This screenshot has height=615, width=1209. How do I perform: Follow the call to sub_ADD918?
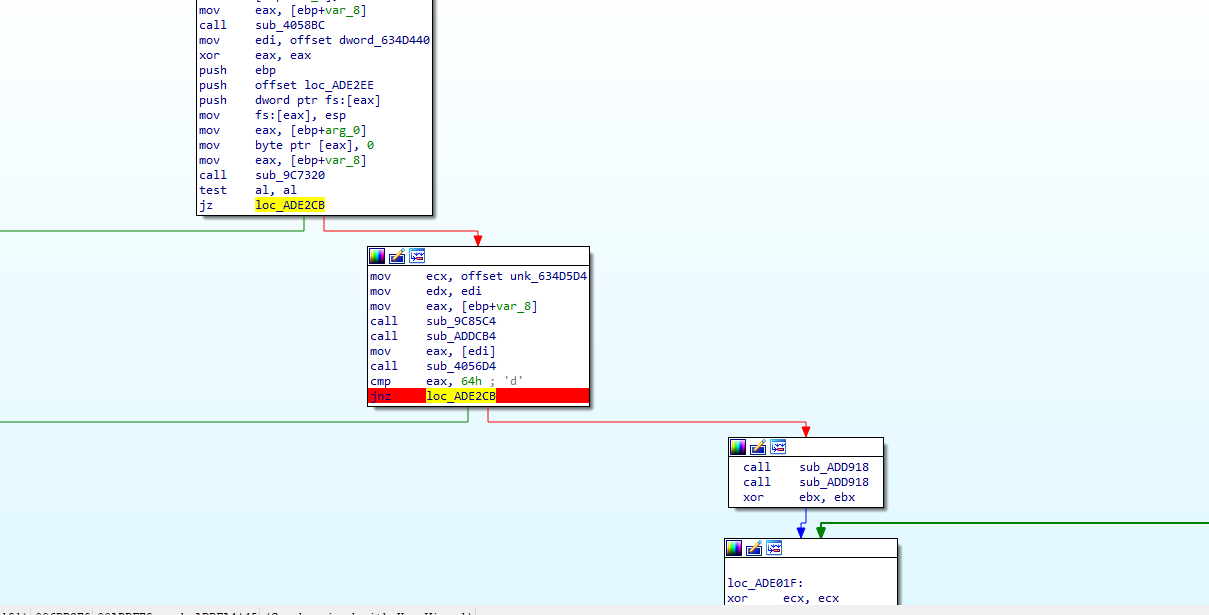pyautogui.click(x=833, y=466)
